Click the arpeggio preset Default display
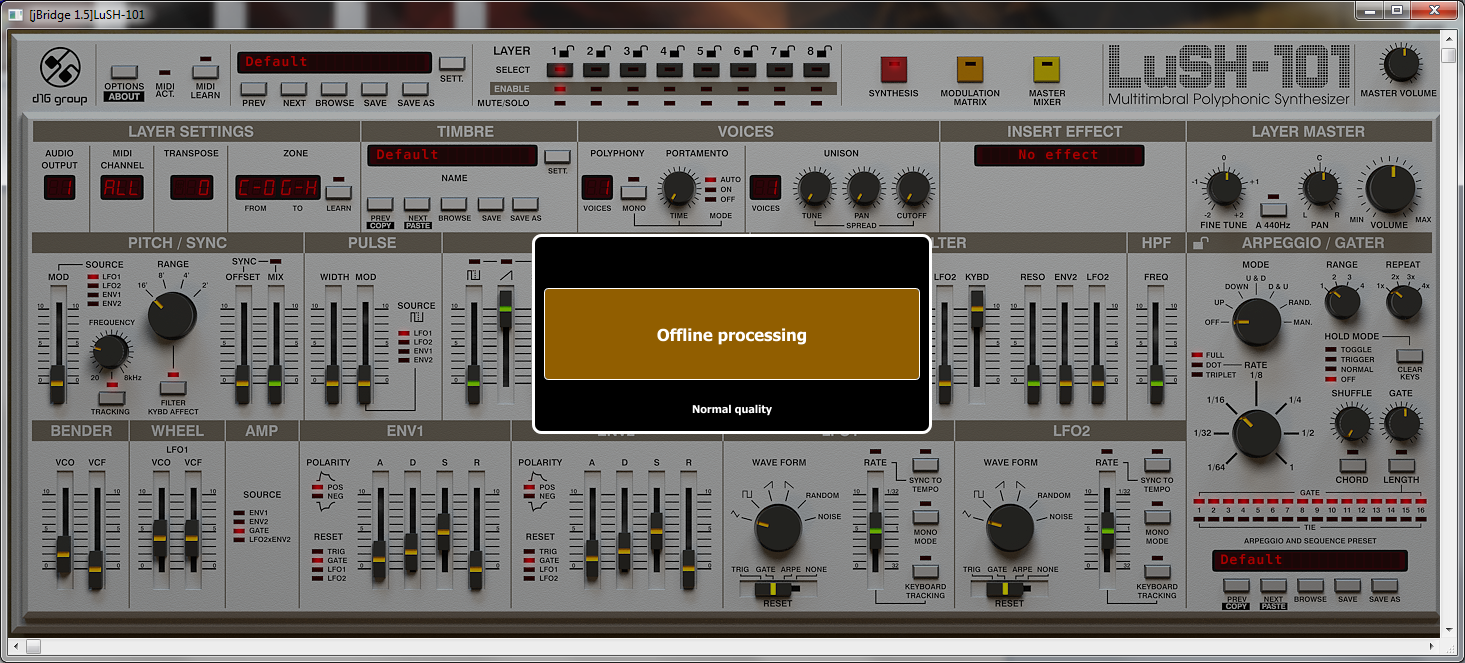 [1310, 560]
